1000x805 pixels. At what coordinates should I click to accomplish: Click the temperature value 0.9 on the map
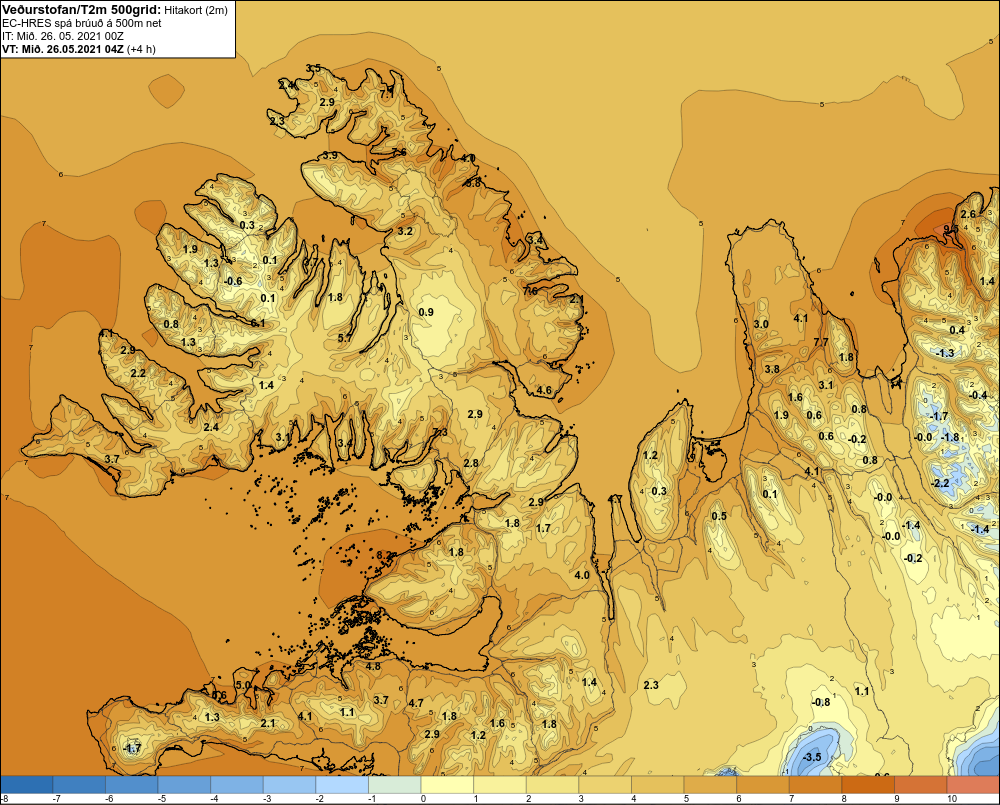(x=426, y=312)
